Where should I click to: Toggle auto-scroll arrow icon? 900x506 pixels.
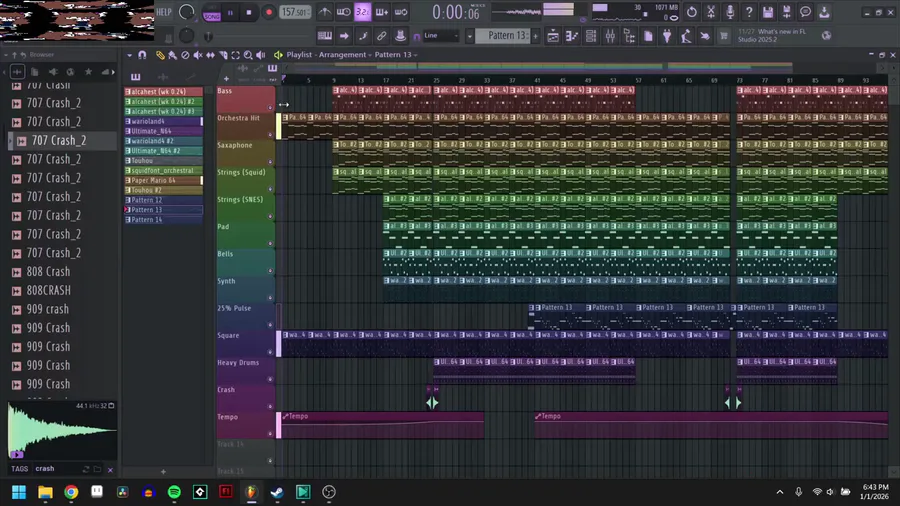344,36
